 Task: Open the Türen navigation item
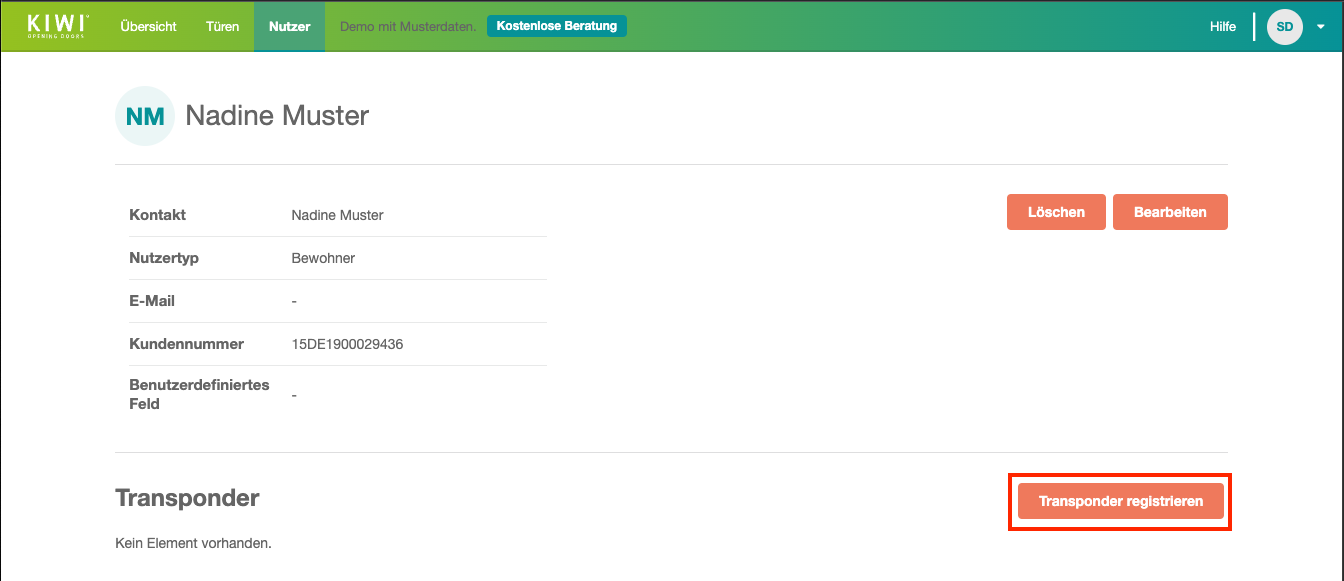pos(222,27)
